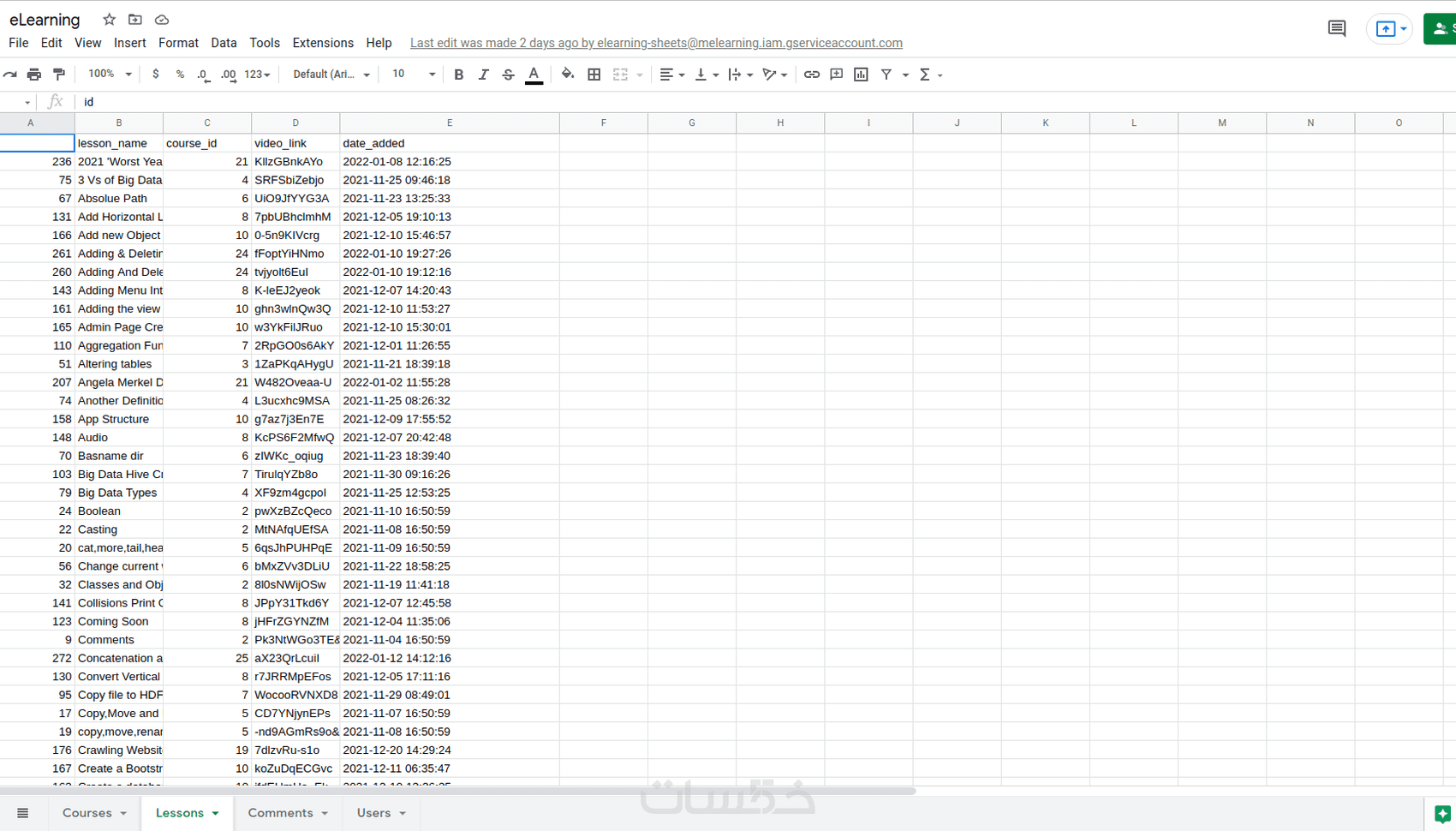Open the Data menu
This screenshot has height=831, width=1456.
[x=224, y=43]
